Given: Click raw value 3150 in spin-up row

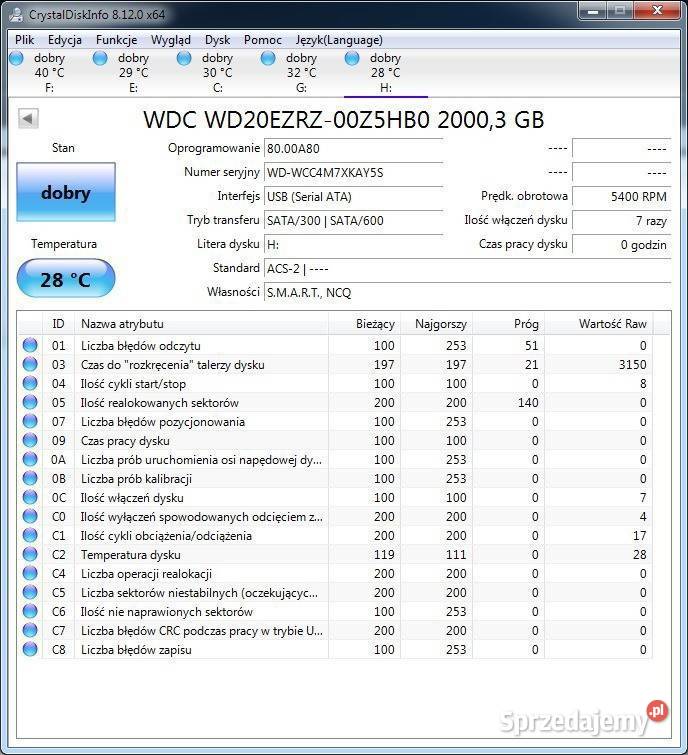Looking at the screenshot, I should click(633, 364).
